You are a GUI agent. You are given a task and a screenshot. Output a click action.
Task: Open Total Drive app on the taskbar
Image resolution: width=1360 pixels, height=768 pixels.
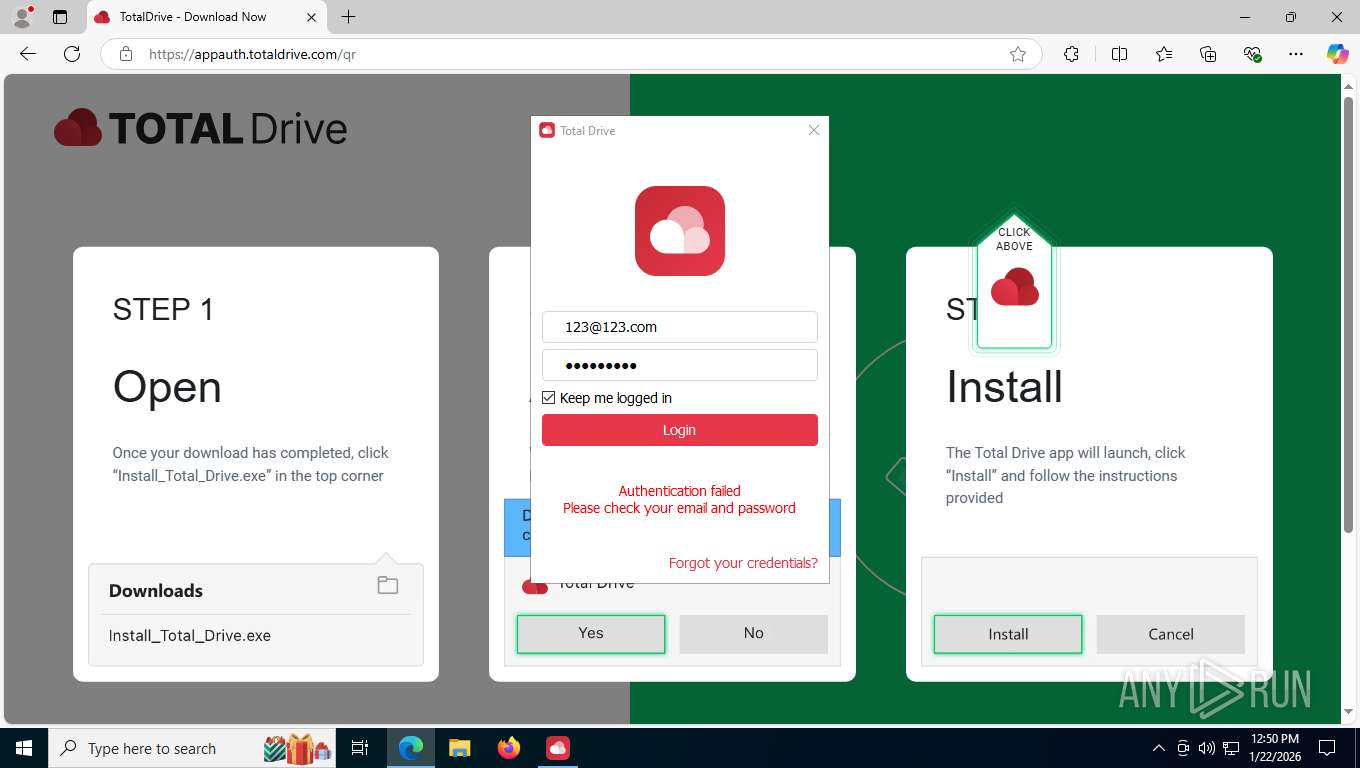coord(558,748)
